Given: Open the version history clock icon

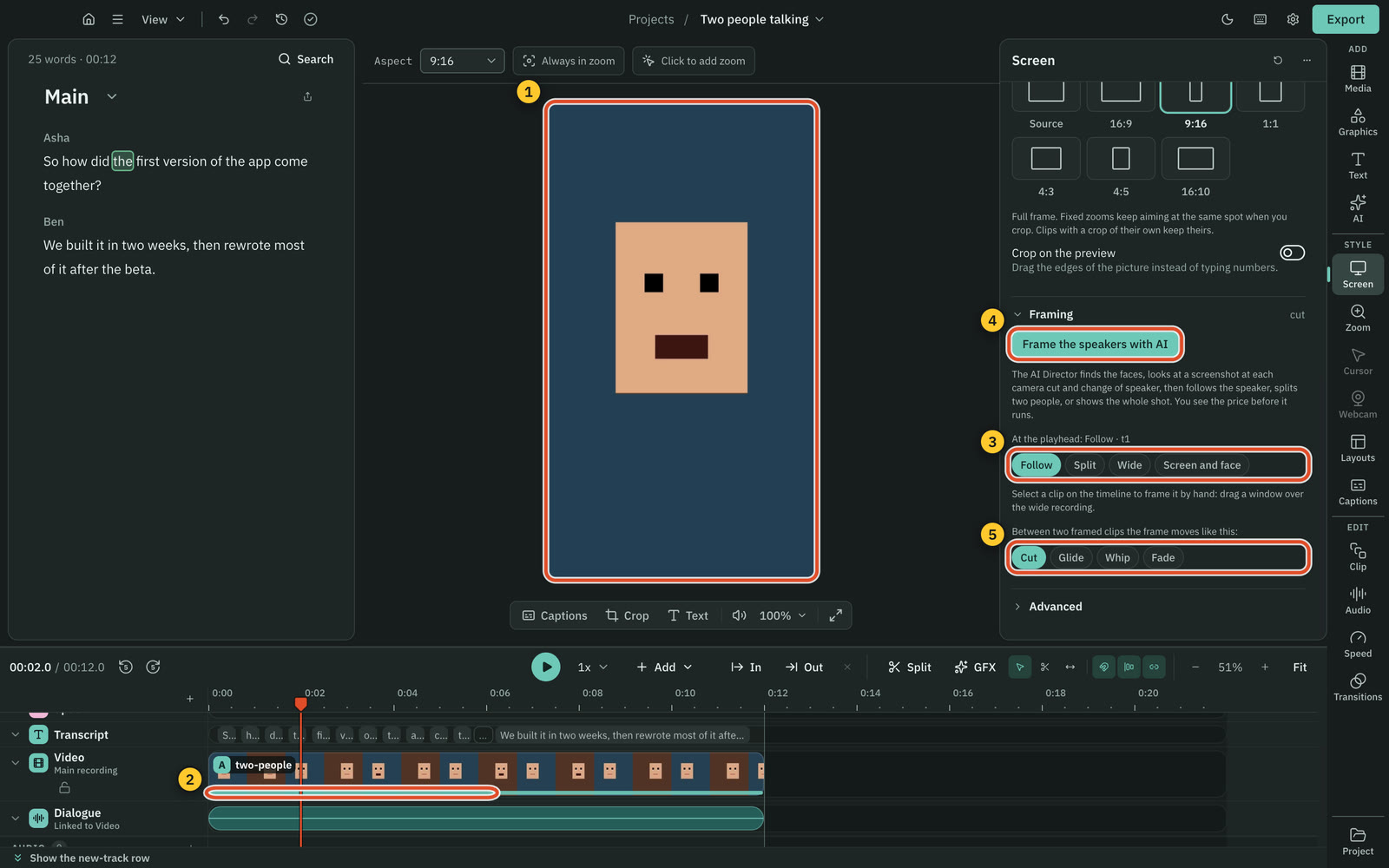Looking at the screenshot, I should click(281, 19).
